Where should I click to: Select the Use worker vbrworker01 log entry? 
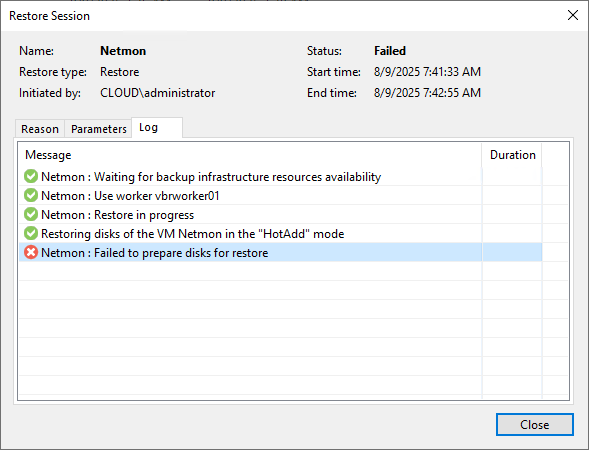tap(280, 196)
